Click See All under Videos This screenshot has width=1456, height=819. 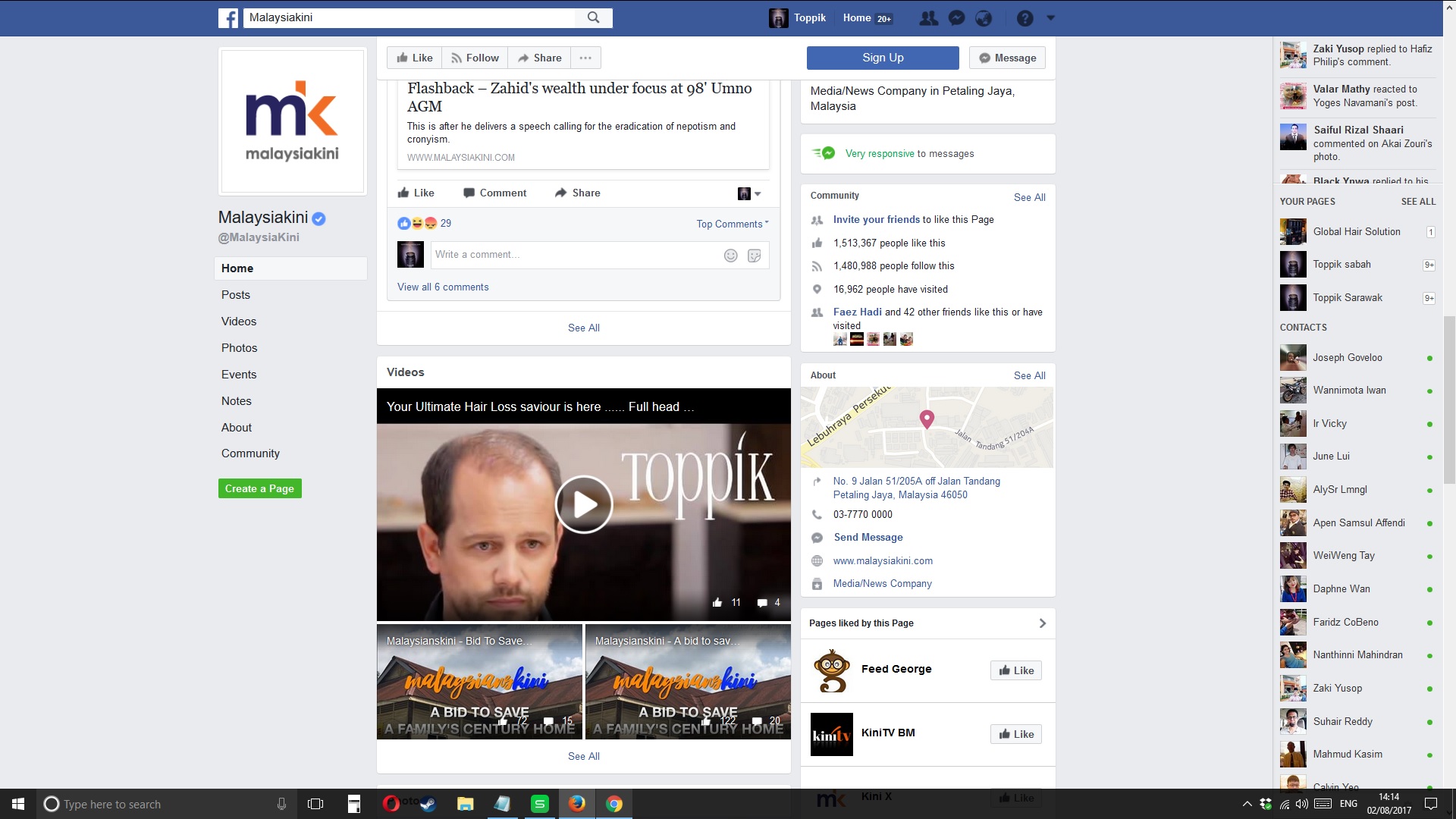pos(584,756)
